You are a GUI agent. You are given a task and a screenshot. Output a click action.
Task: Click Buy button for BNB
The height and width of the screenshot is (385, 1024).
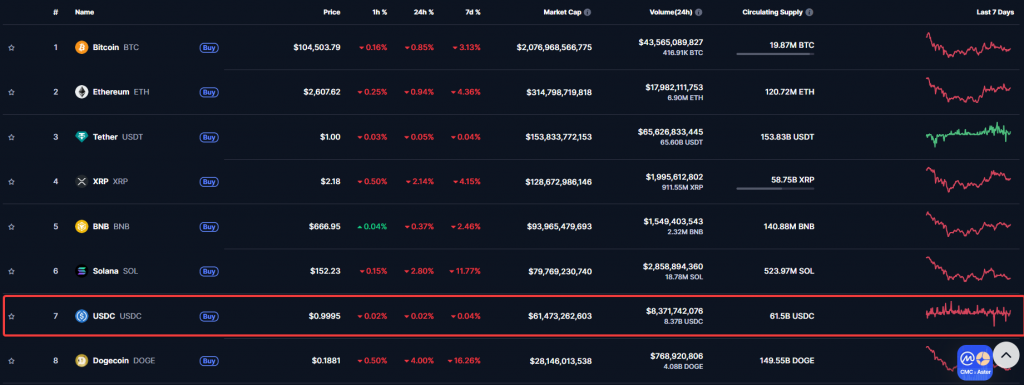tap(209, 226)
